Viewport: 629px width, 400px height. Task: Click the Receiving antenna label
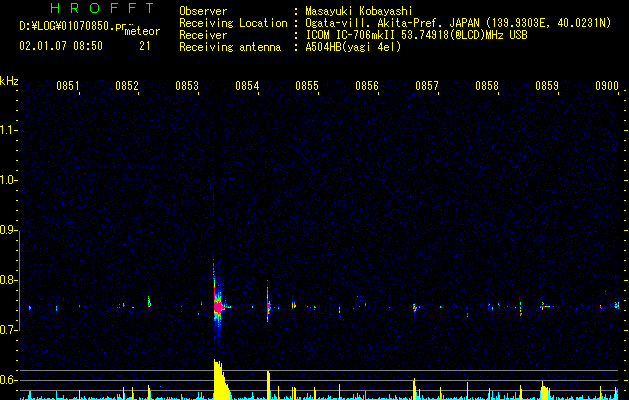click(230, 47)
